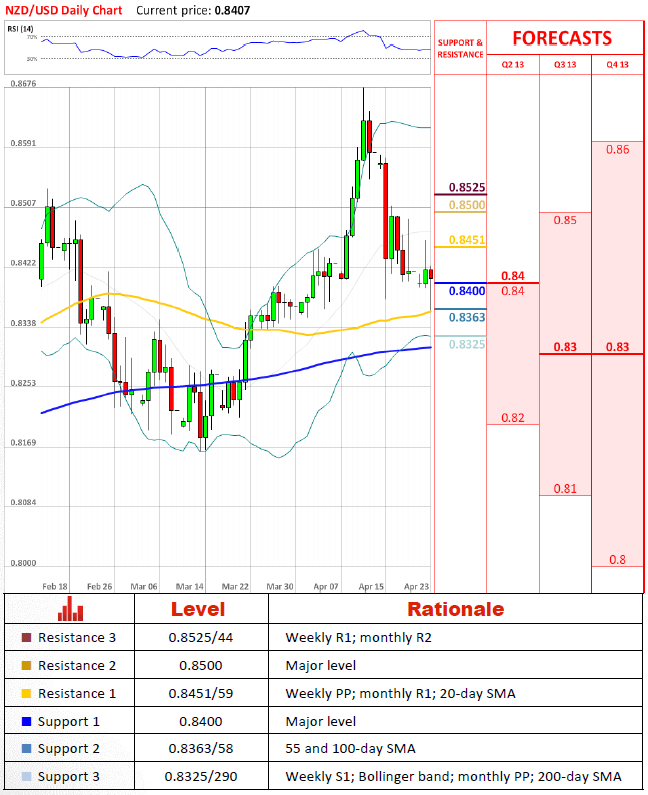This screenshot has height=795, width=648.
Task: Click the Q4 13 upper forecast 0.86
Action: [x=617, y=150]
